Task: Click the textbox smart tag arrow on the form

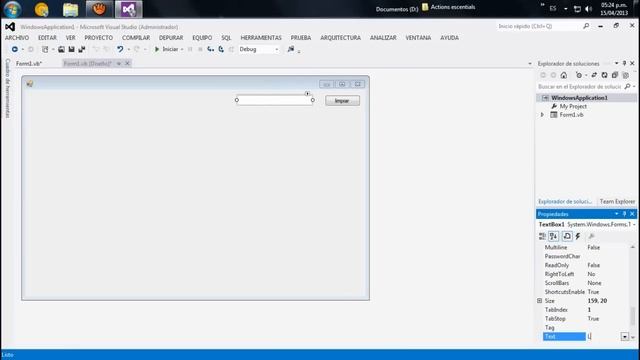Action: [307, 93]
